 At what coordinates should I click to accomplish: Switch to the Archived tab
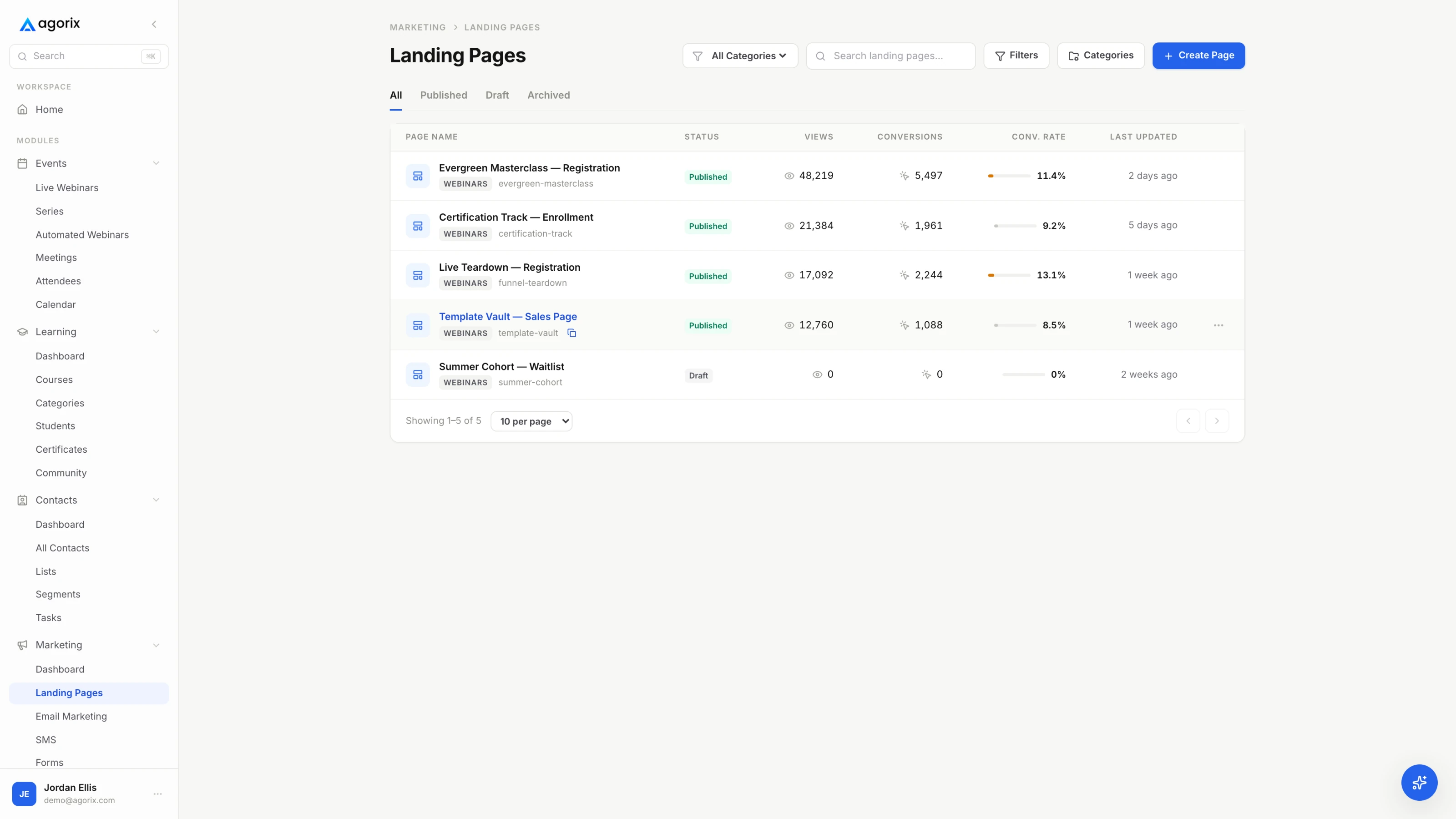tap(548, 95)
